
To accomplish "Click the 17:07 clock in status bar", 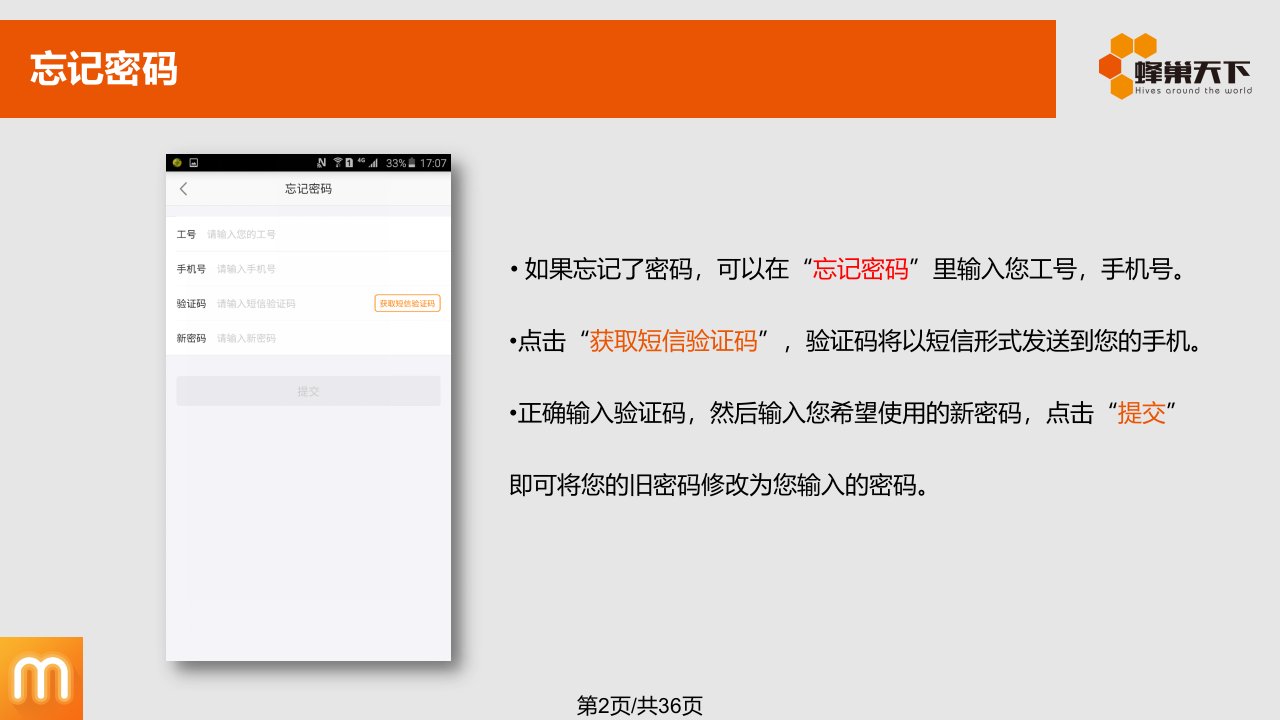I will 433,163.
